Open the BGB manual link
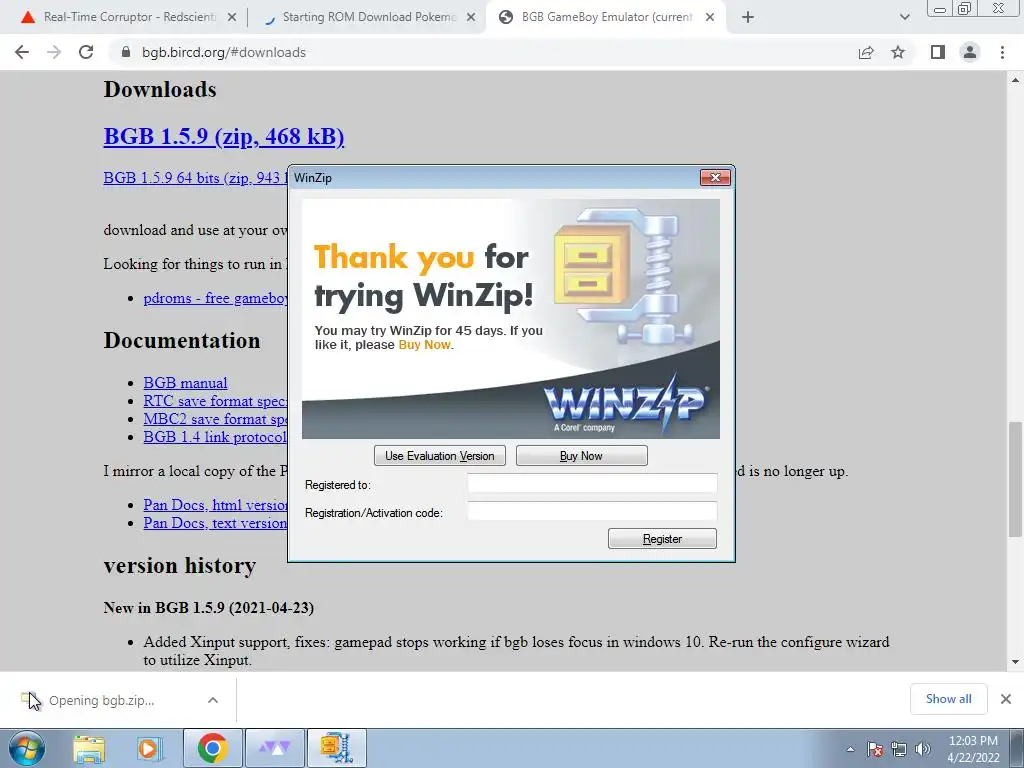 pyautogui.click(x=185, y=383)
